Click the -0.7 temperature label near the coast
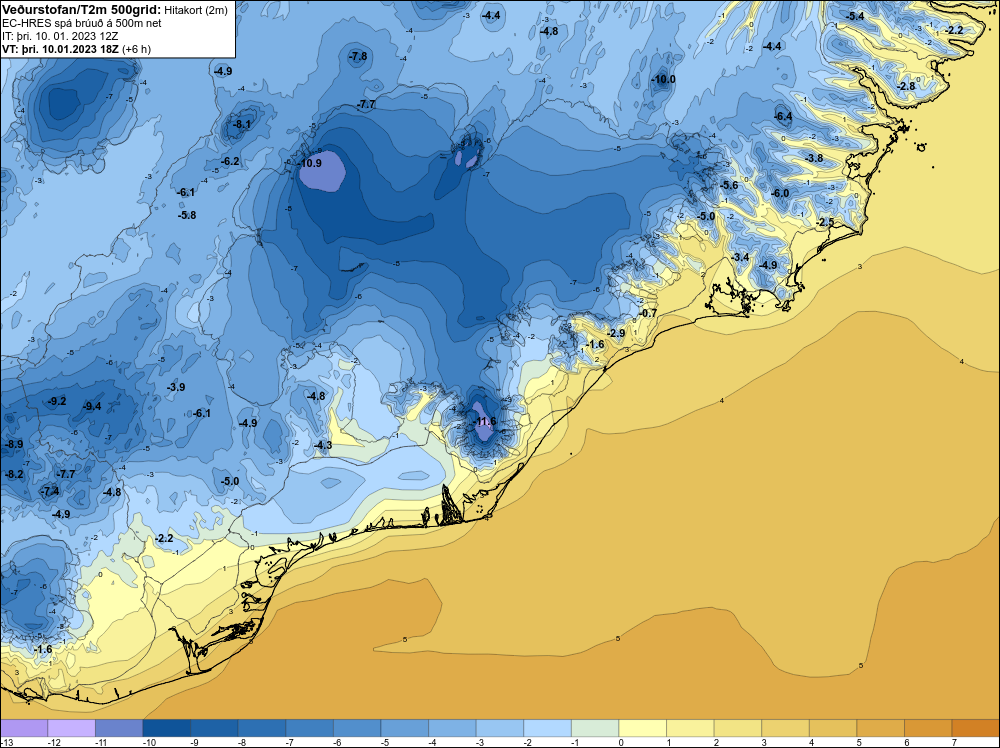This screenshot has width=1000, height=748. (647, 313)
